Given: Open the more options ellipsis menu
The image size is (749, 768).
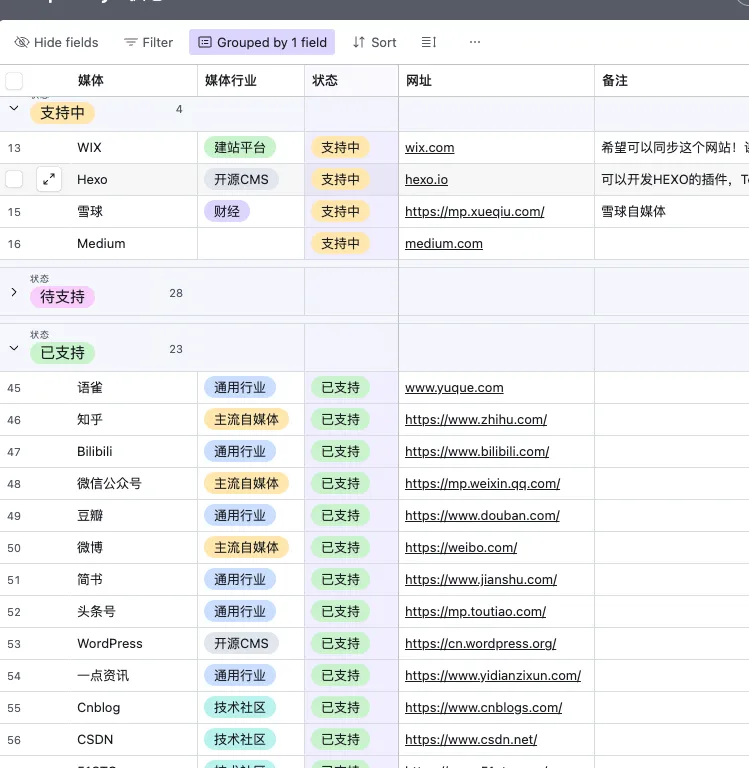Looking at the screenshot, I should pyautogui.click(x=475, y=43).
